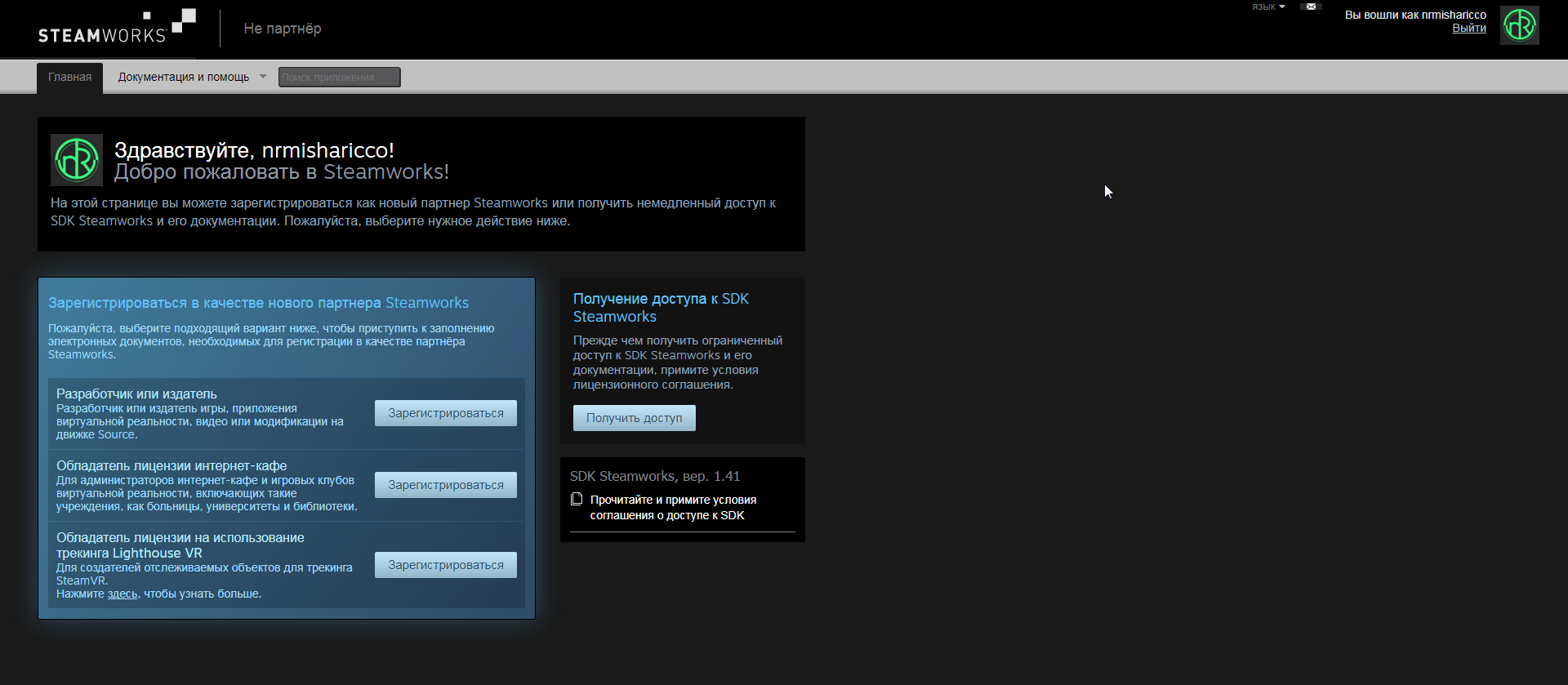This screenshot has width=1568, height=685.
Task: Click the Зарегистрироваться в качестве нового партнера heading
Action: pyautogui.click(x=258, y=303)
